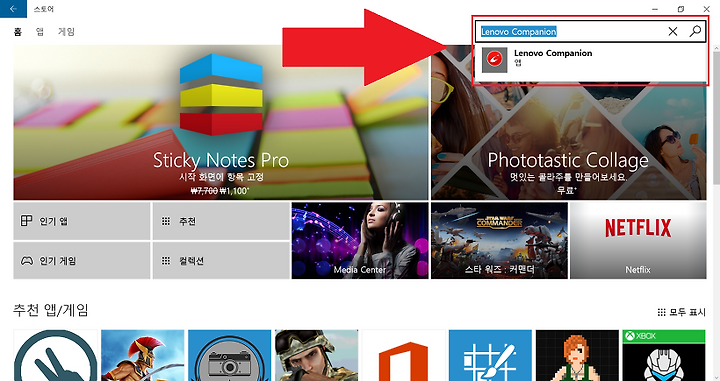This screenshot has width=720, height=381.
Task: Open the 인기 앱 tile
Action: pyautogui.click(x=82, y=221)
